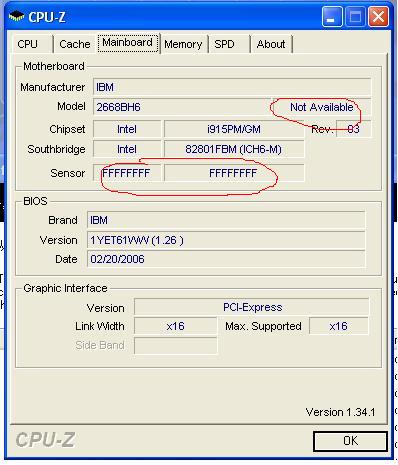Click the disabled maximize button

[x=355, y=17]
